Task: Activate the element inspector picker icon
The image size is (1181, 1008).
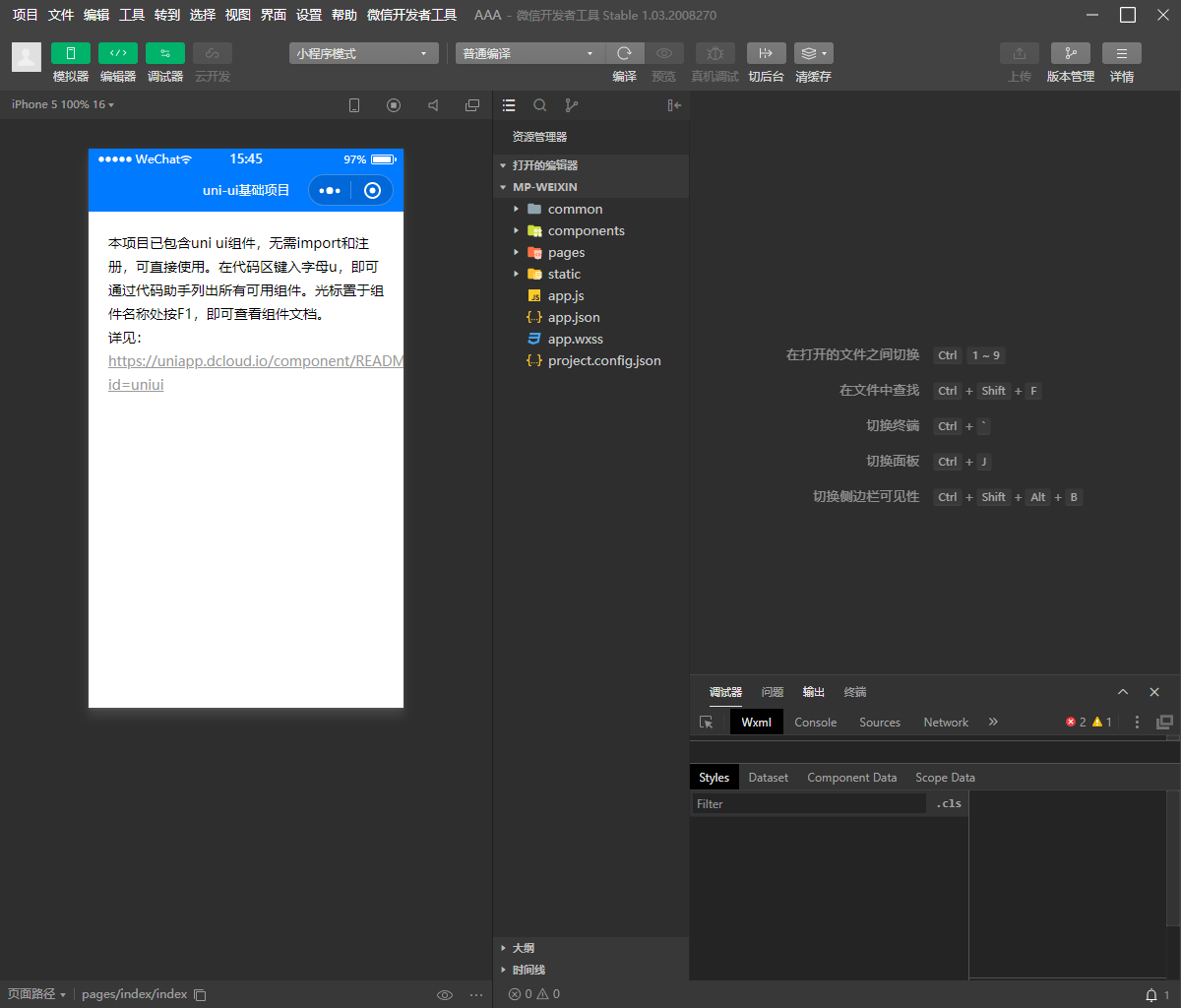Action: 707,722
